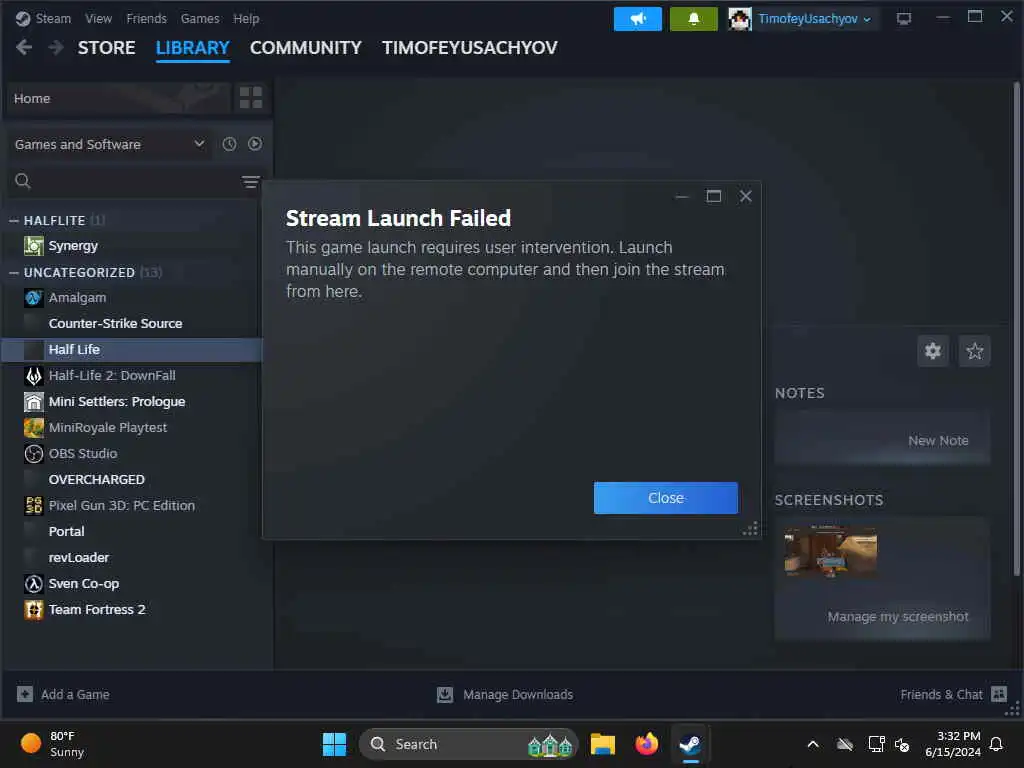
Task: Collapse the UNCATEGORIZED category
Action: tap(14, 272)
